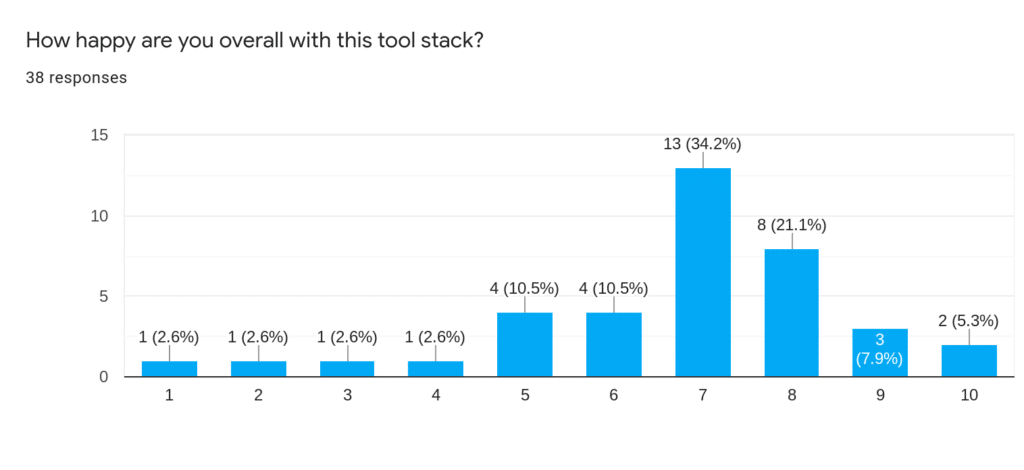Click the bar for rating 10
The height and width of the screenshot is (470, 1024).
click(969, 360)
